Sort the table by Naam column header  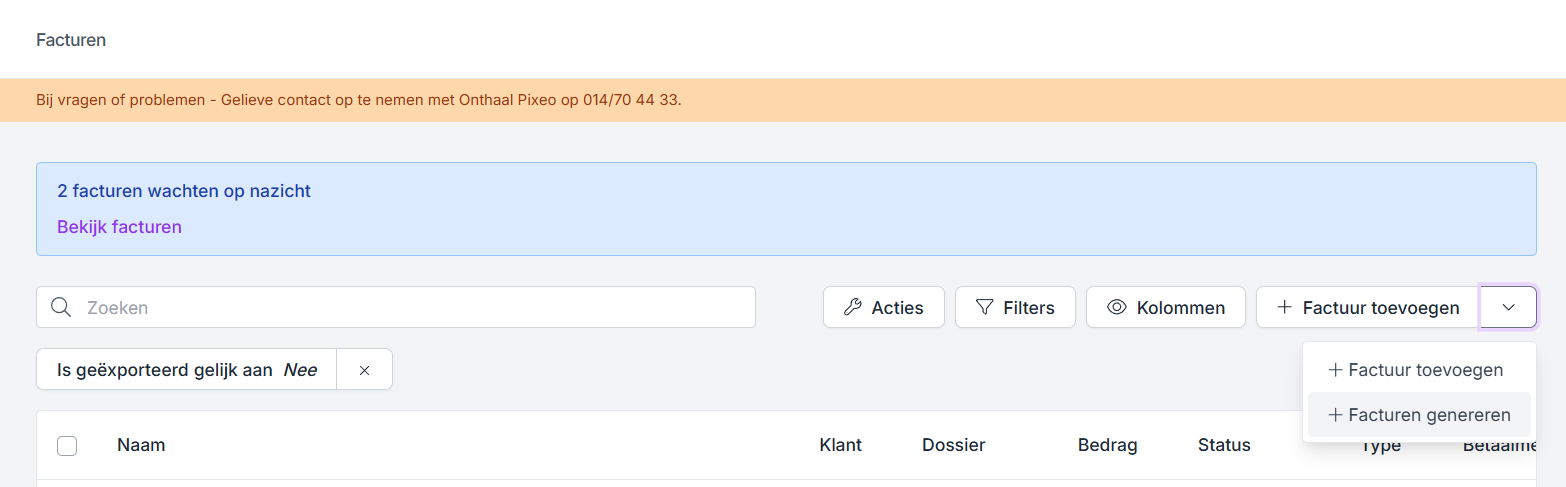click(x=141, y=445)
